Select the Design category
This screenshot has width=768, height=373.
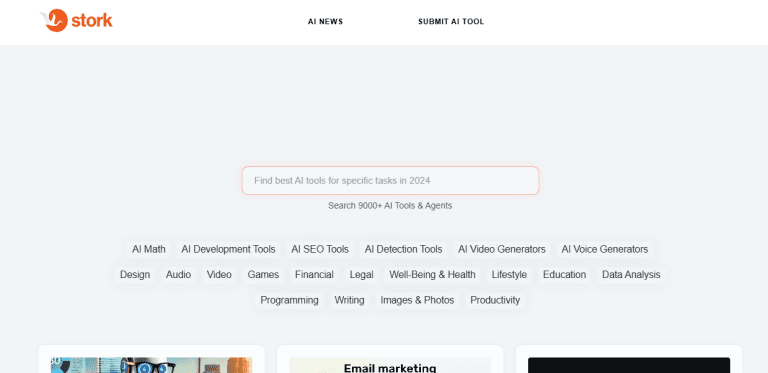(135, 275)
